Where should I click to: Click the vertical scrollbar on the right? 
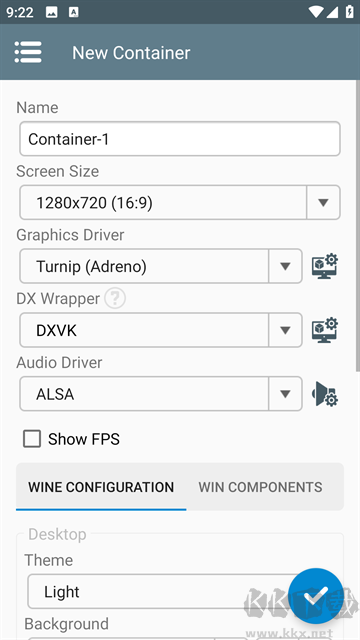[358, 227]
